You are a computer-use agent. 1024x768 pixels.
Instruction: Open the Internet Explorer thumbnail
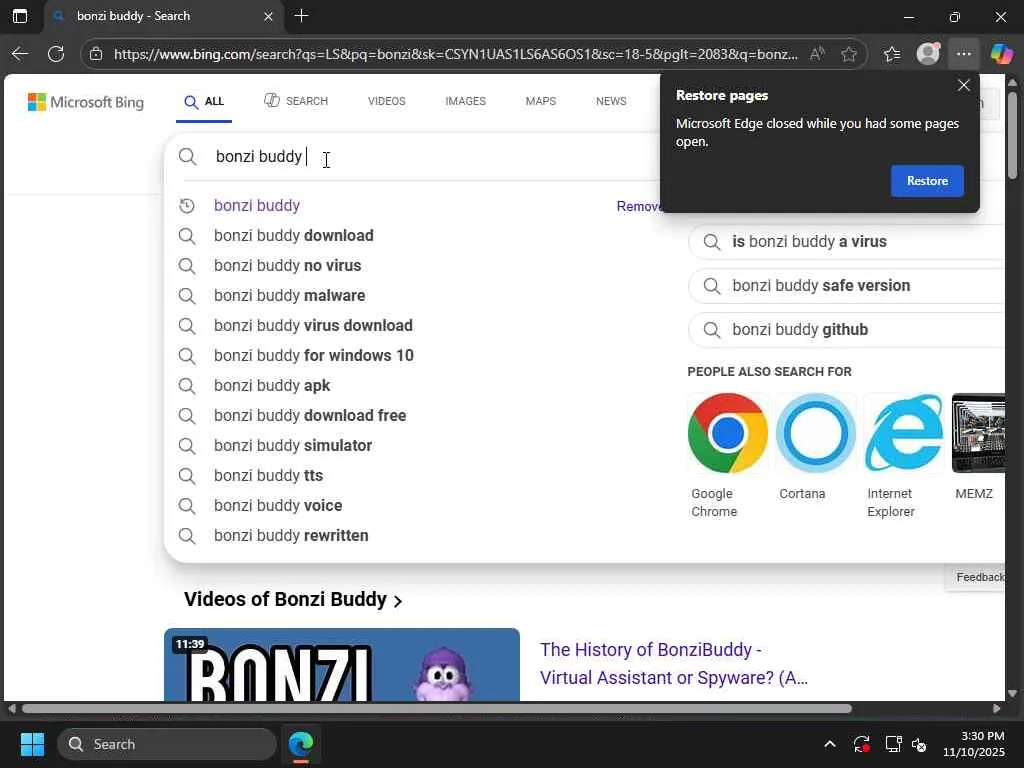point(904,433)
